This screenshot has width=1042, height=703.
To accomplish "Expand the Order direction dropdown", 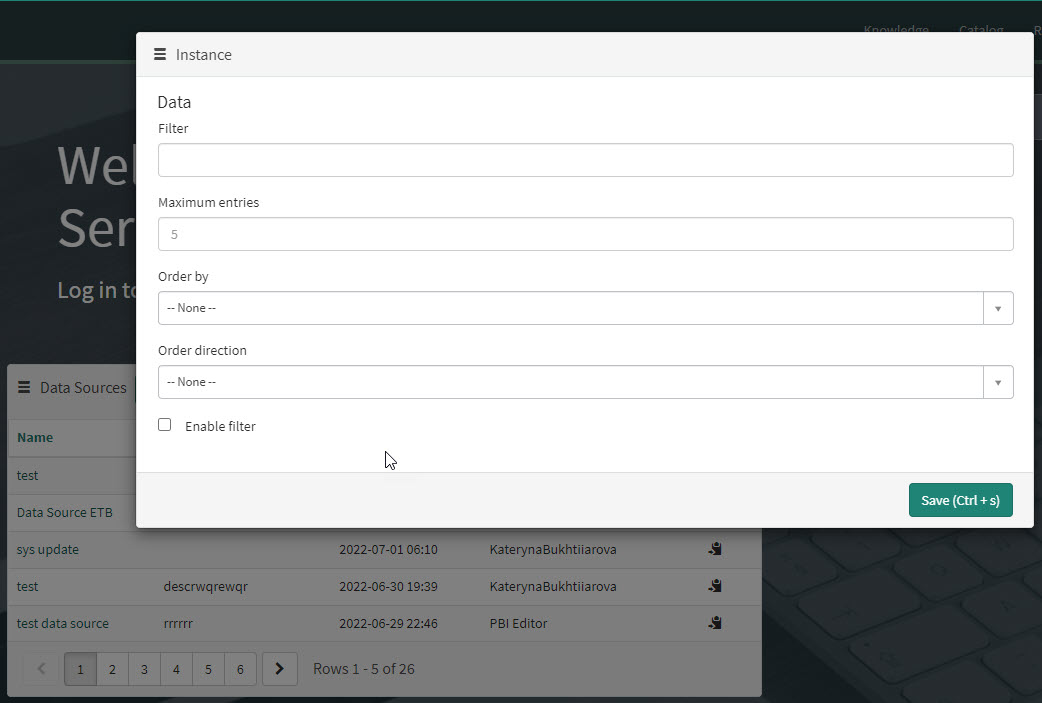I will point(570,382).
